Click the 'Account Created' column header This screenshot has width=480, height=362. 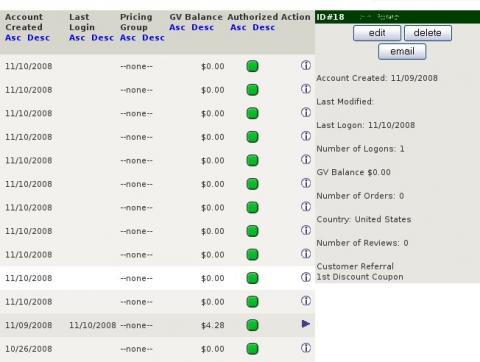point(24,22)
